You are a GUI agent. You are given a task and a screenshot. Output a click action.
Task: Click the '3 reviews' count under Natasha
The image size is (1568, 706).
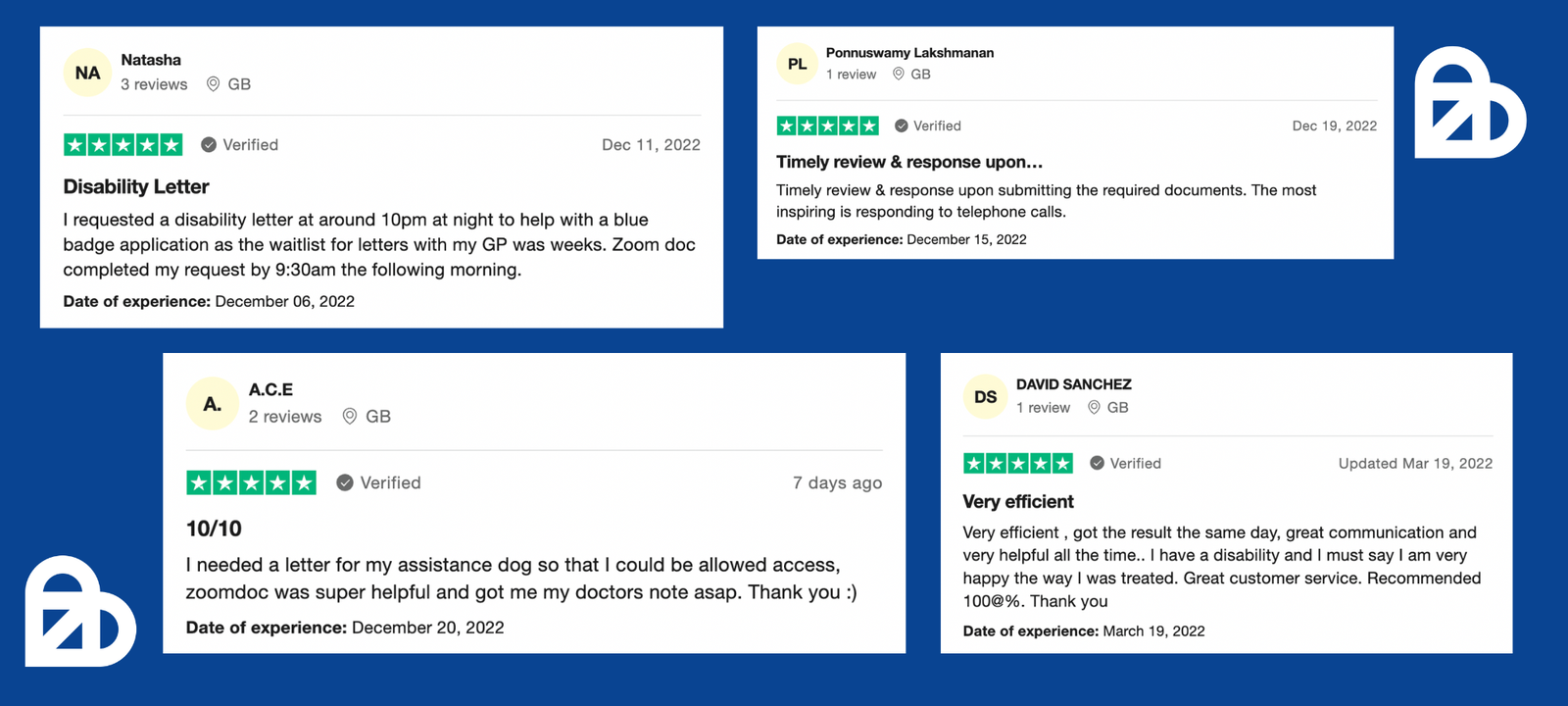tap(154, 84)
